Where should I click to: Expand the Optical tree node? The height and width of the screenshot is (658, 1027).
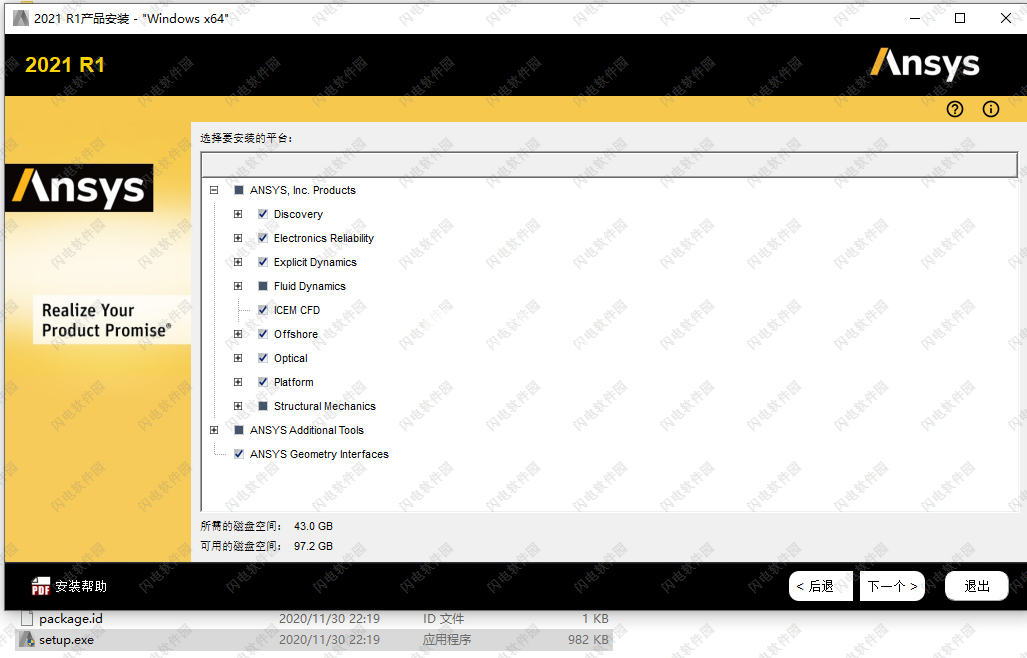(238, 358)
